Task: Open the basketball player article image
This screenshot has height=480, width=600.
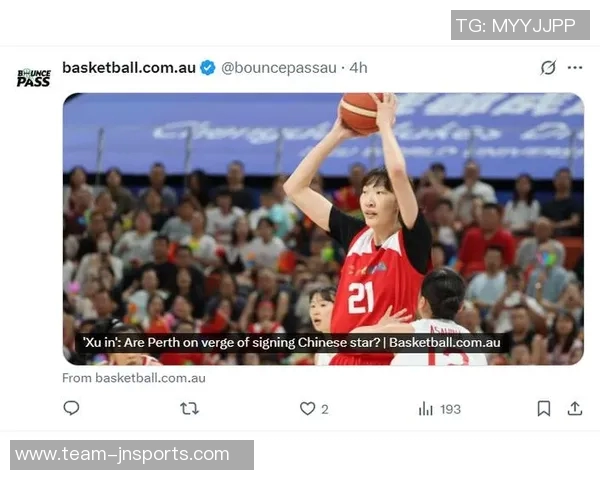Action: coord(323,229)
